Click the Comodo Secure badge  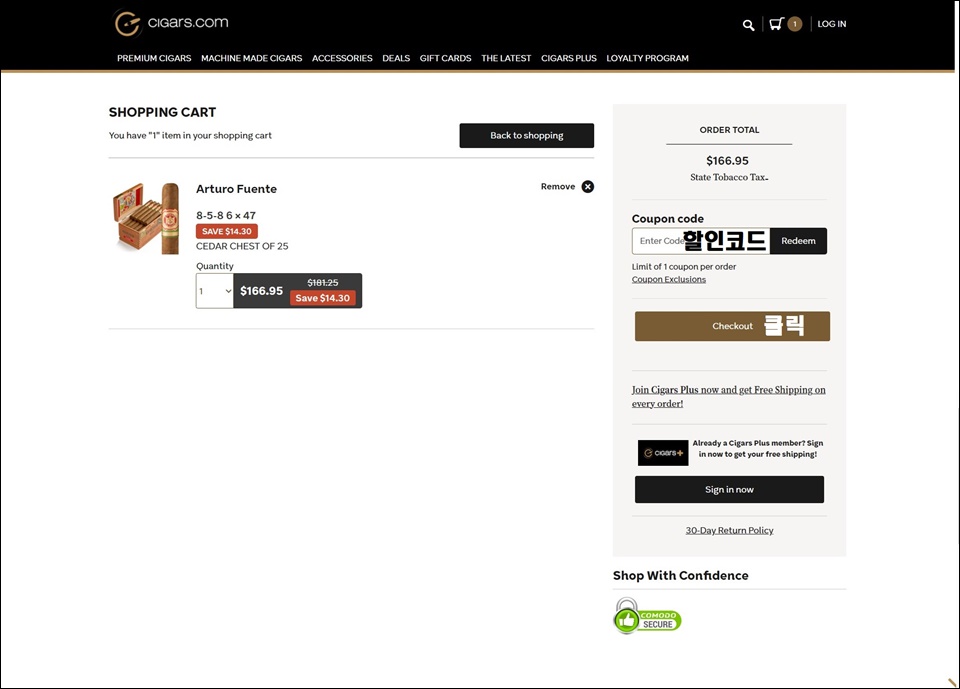647,616
